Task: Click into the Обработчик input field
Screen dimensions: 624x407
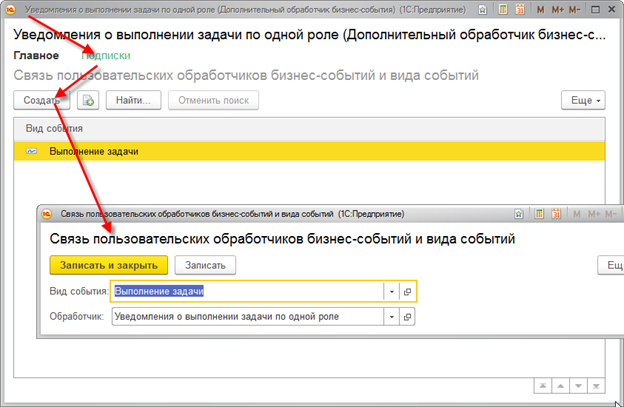Action: [245, 317]
